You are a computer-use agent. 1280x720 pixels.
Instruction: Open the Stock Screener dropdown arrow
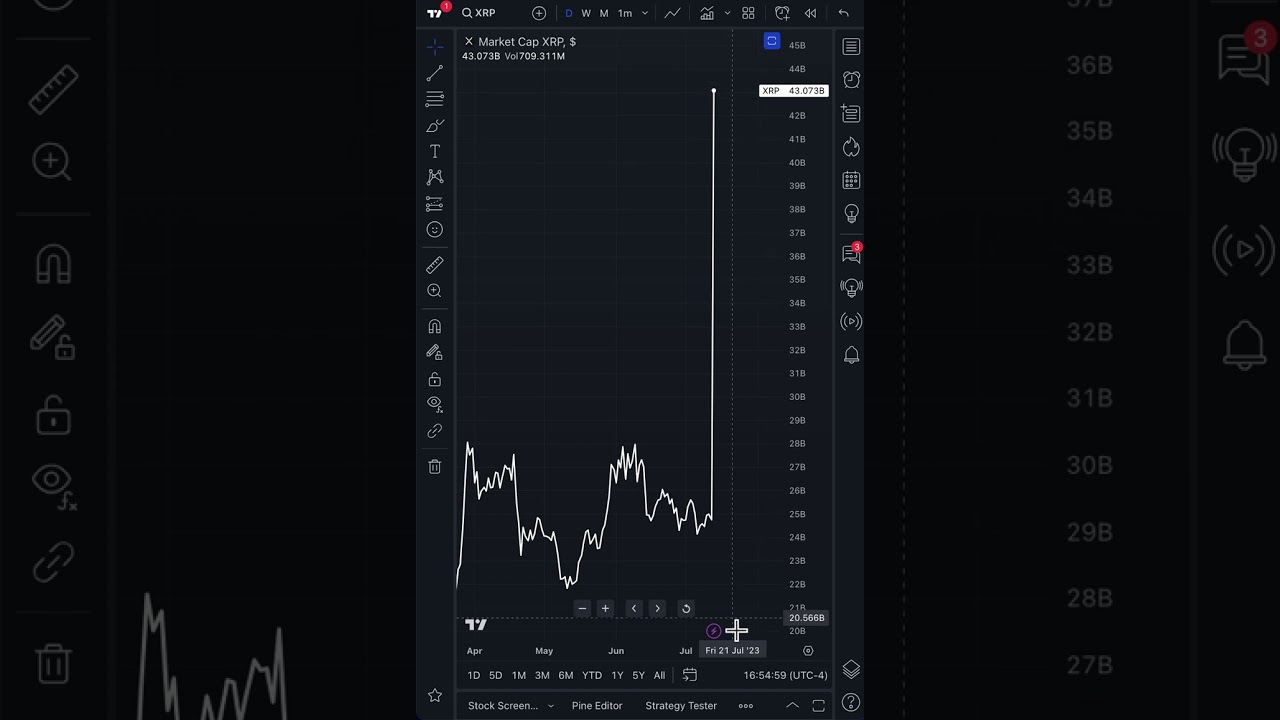point(551,706)
